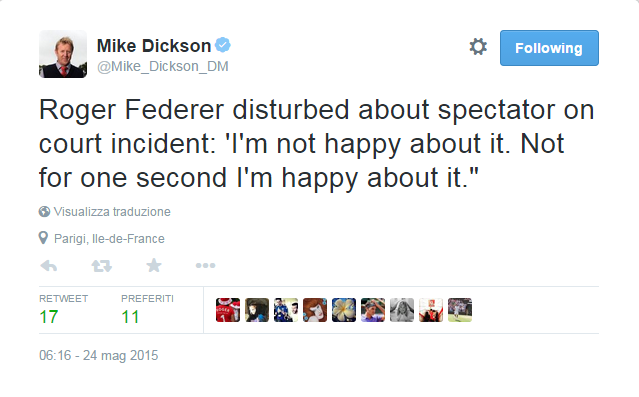Click the blue verified badge
Viewport: 639px width, 397px height.
[x=223, y=45]
